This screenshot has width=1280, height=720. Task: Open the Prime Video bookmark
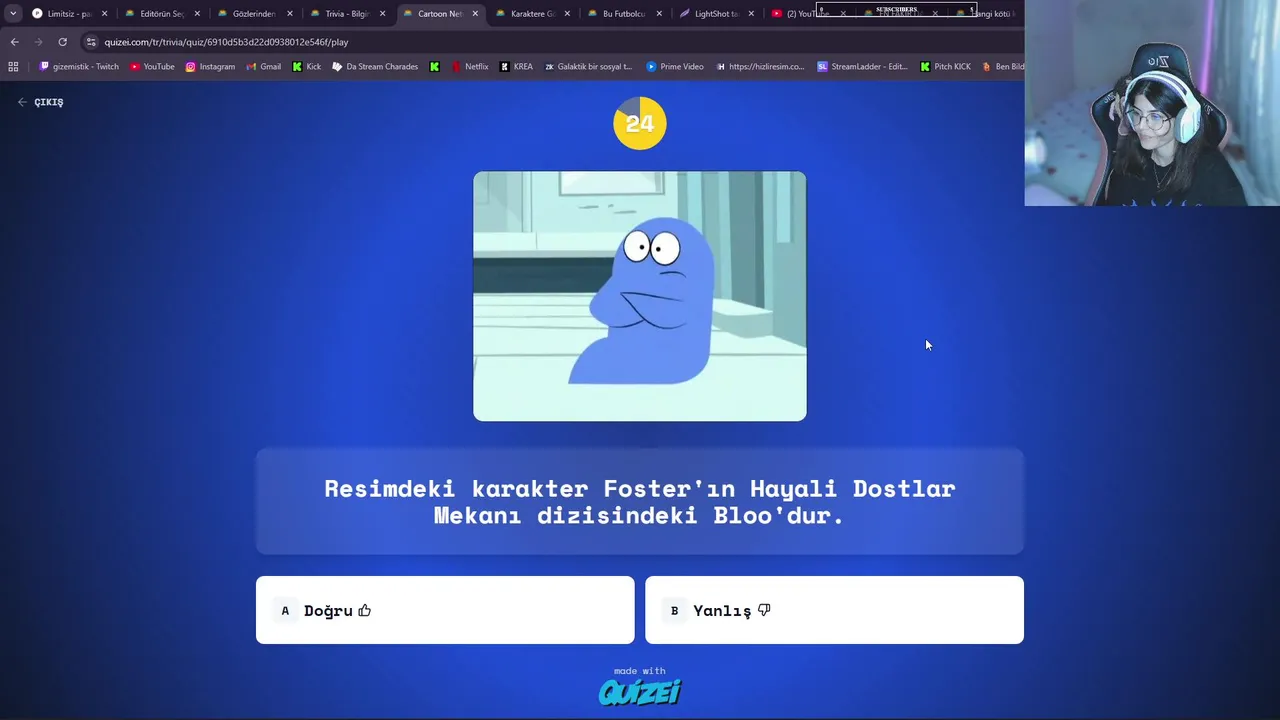click(675, 67)
